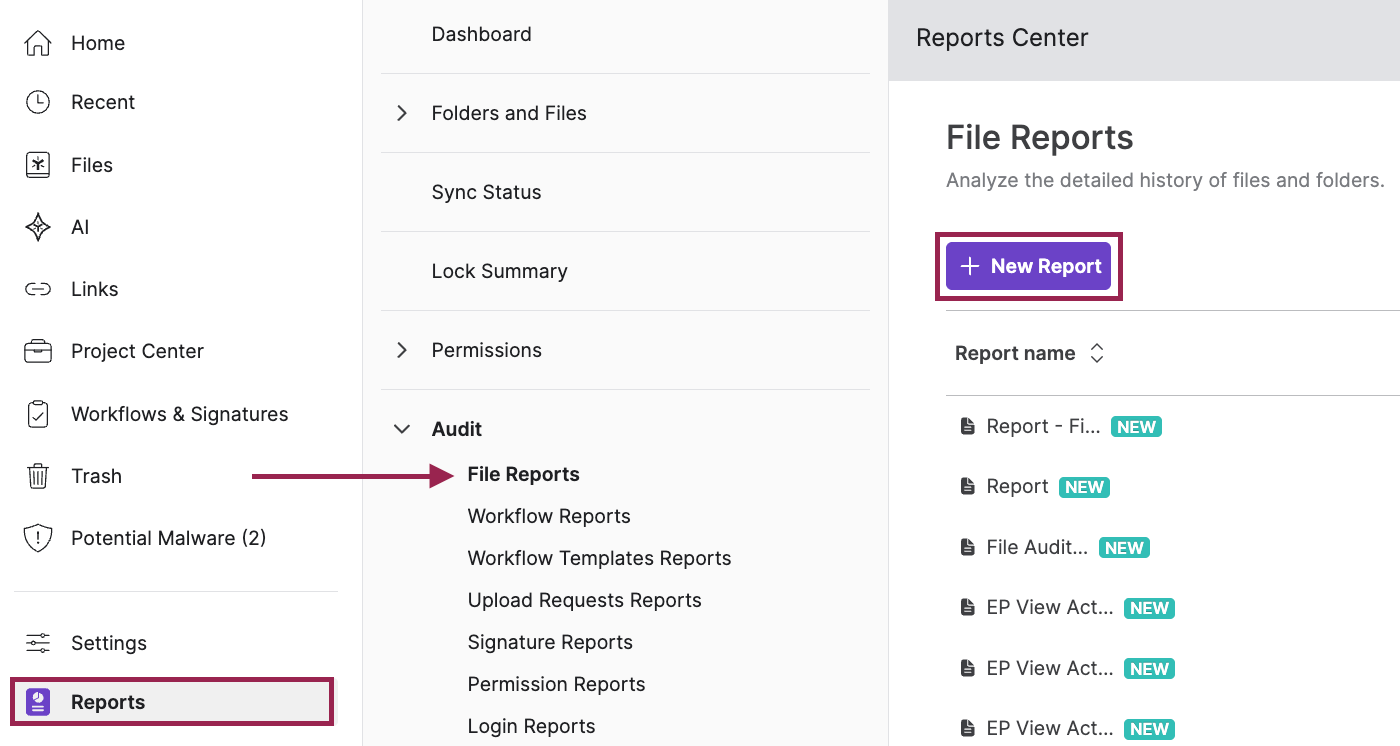Open Project Center briefcase icon
This screenshot has width=1400, height=746.
coord(37,351)
